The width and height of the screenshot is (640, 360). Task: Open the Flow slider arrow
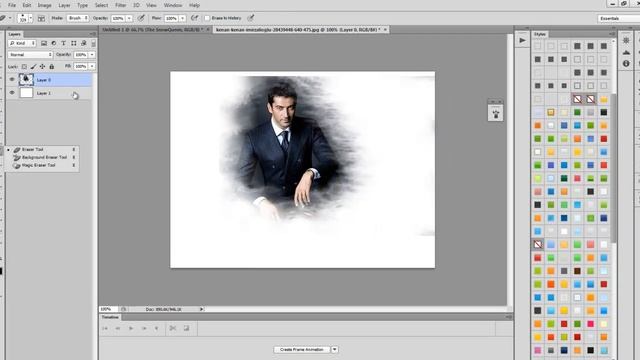(182, 18)
